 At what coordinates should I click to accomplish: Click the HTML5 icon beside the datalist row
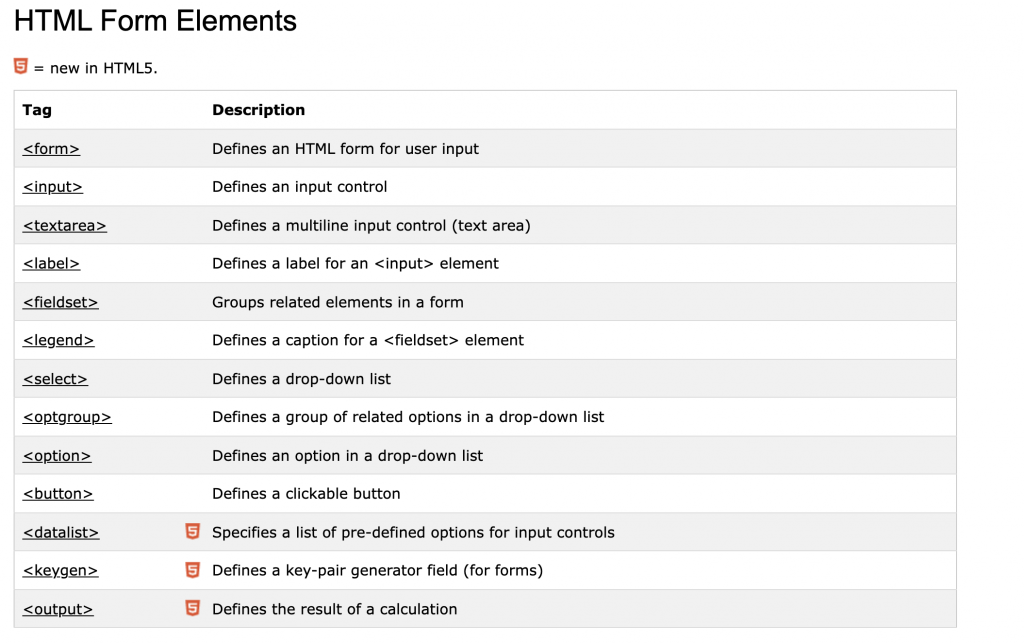pyautogui.click(x=192, y=531)
